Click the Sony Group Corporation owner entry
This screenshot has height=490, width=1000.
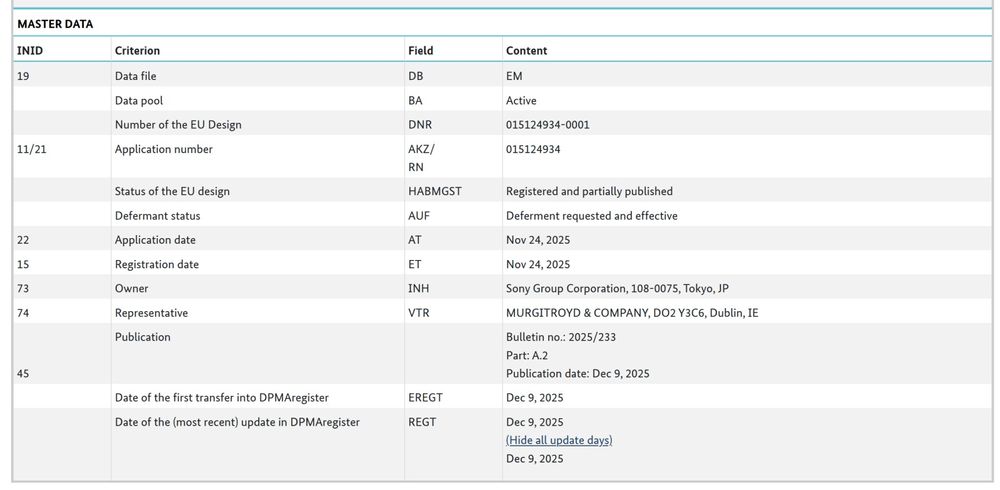coord(617,288)
